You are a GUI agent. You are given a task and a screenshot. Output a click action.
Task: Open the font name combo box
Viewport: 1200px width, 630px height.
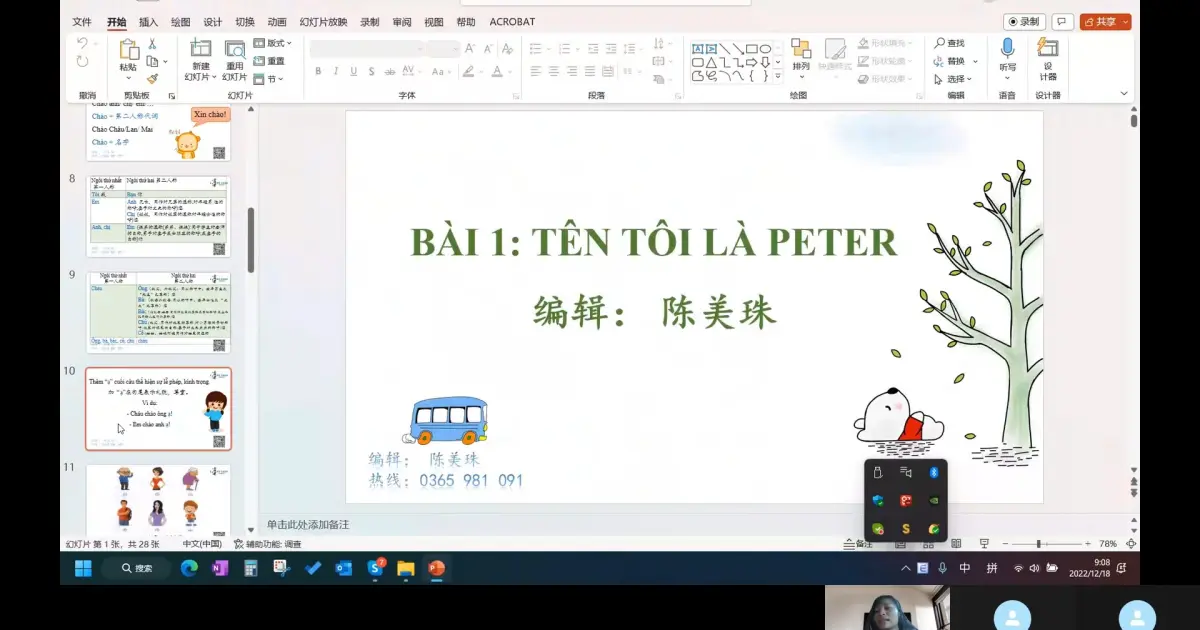[366, 49]
